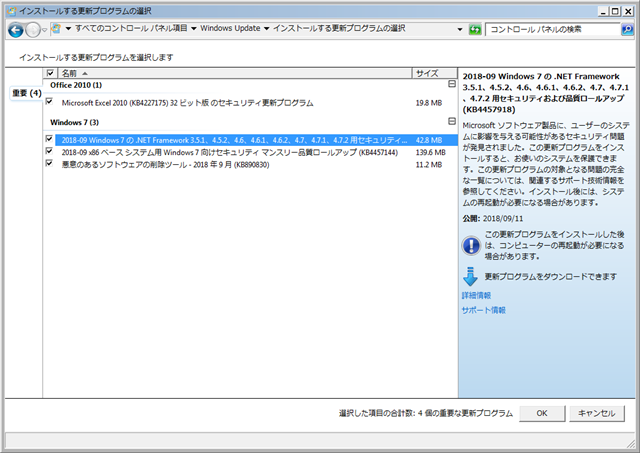Select the 重要 (4) category tab

click(27, 93)
